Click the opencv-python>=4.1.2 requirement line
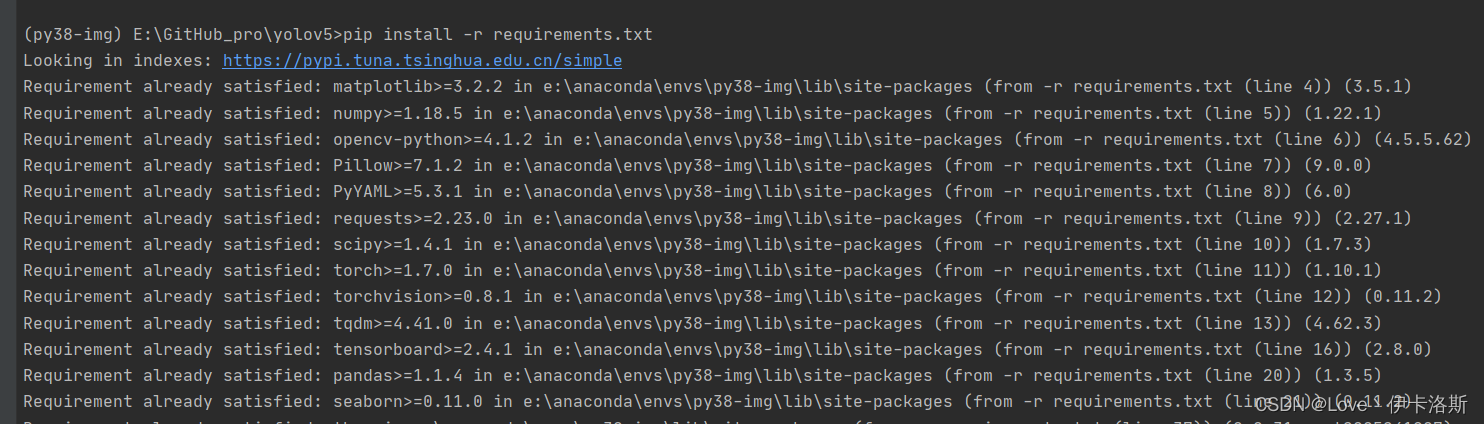This screenshot has height=424, width=1484. pyautogui.click(x=747, y=140)
